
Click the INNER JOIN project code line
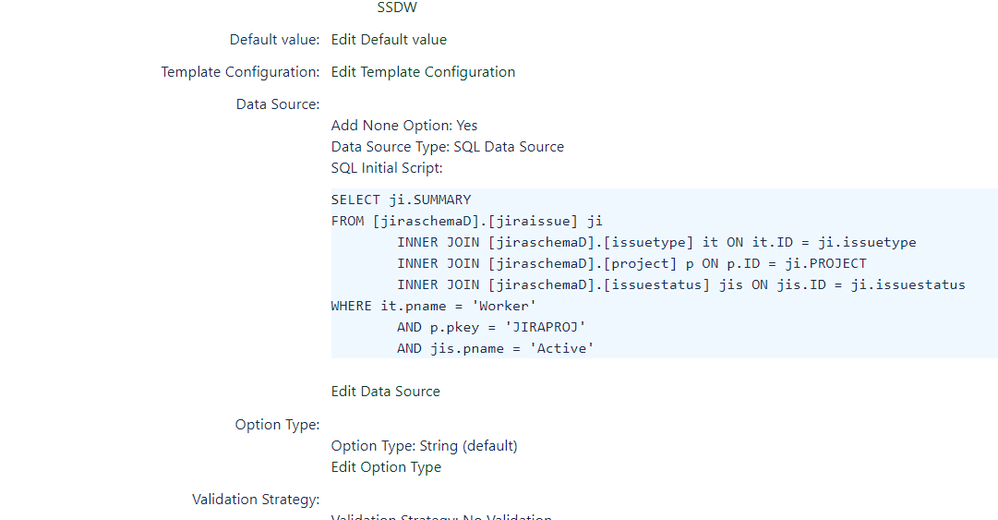click(x=632, y=264)
